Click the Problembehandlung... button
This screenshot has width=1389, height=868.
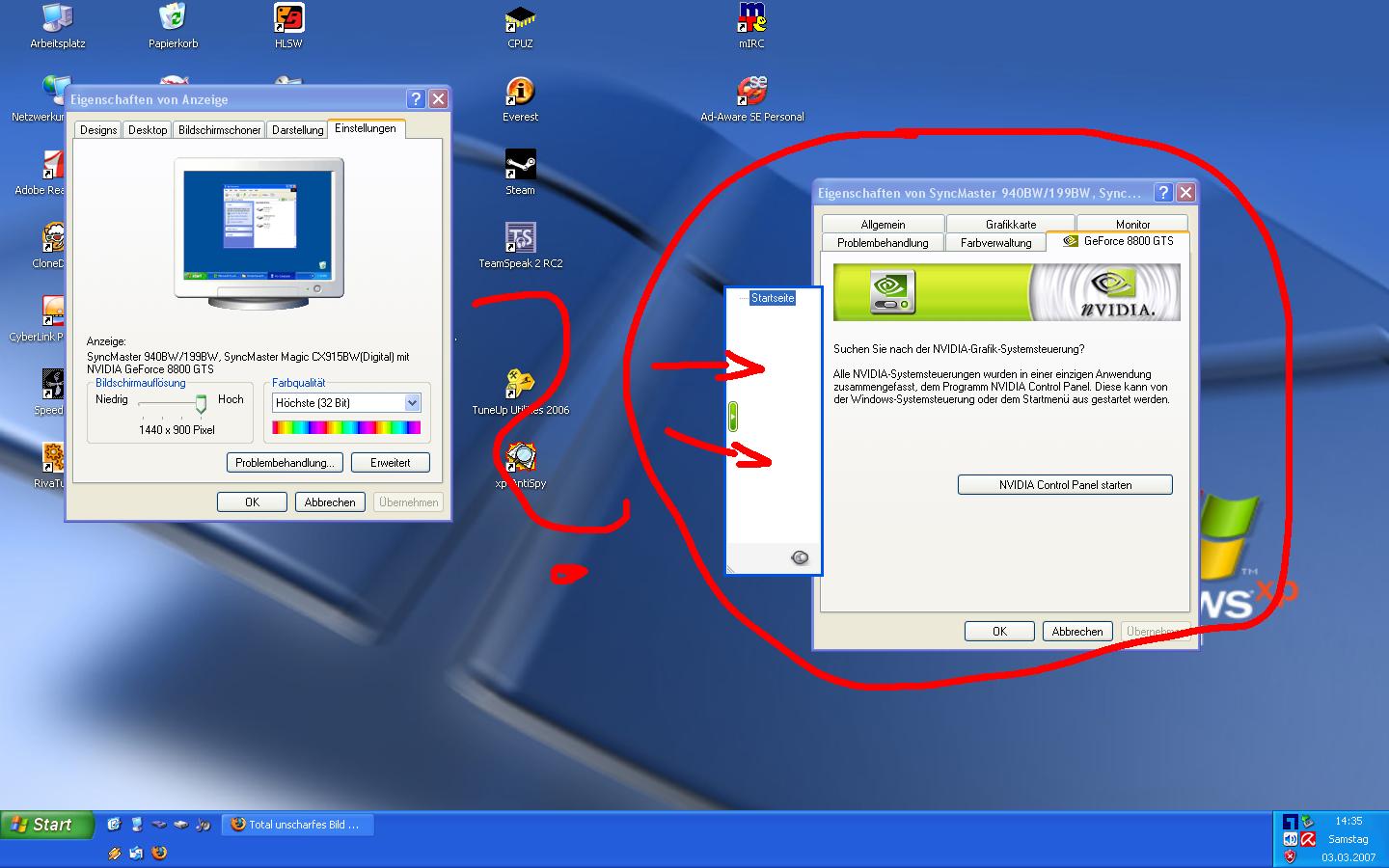(x=285, y=463)
